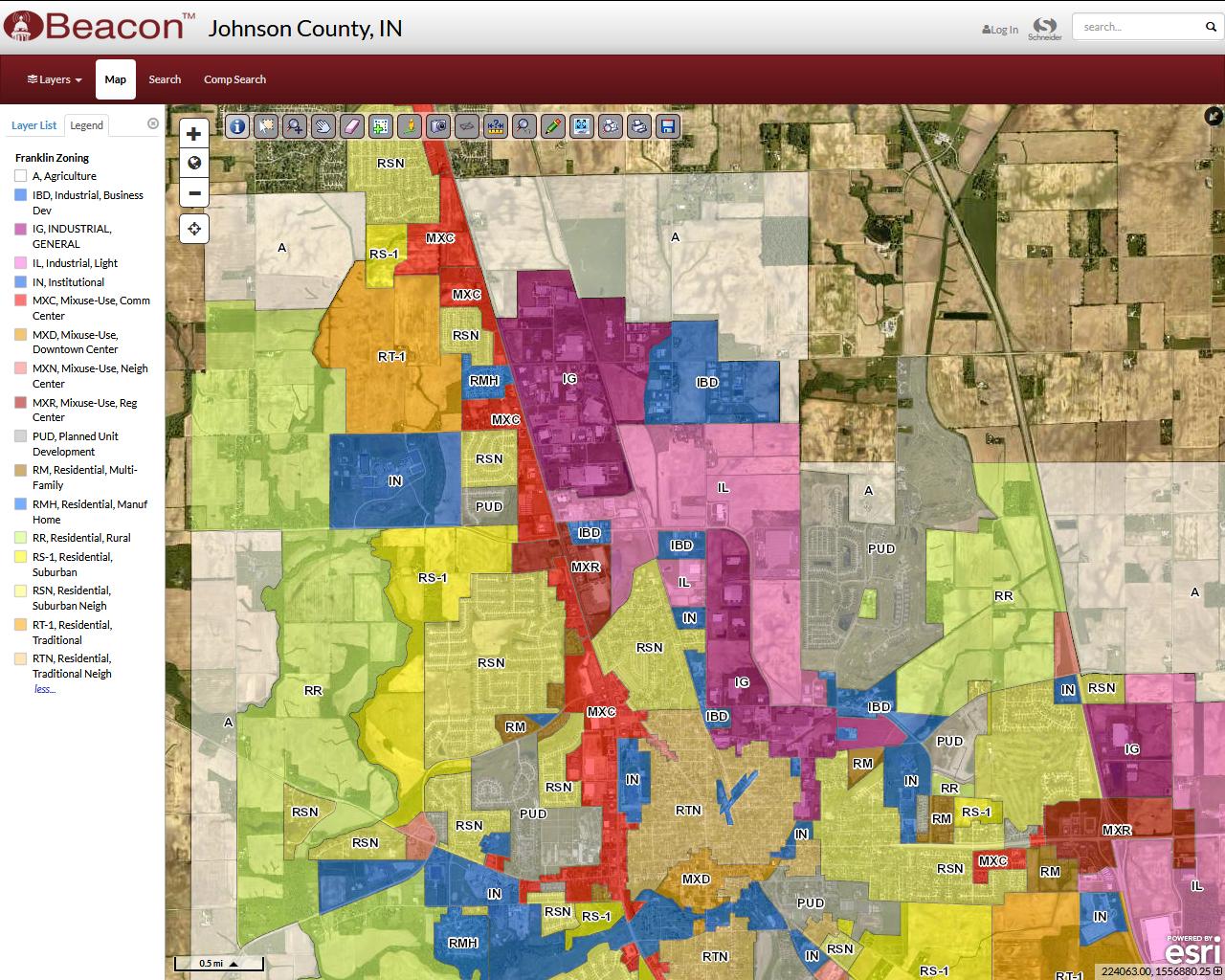Choose the eraser clear-selection tool
Screen dimensions: 1225x980
pos(352,125)
